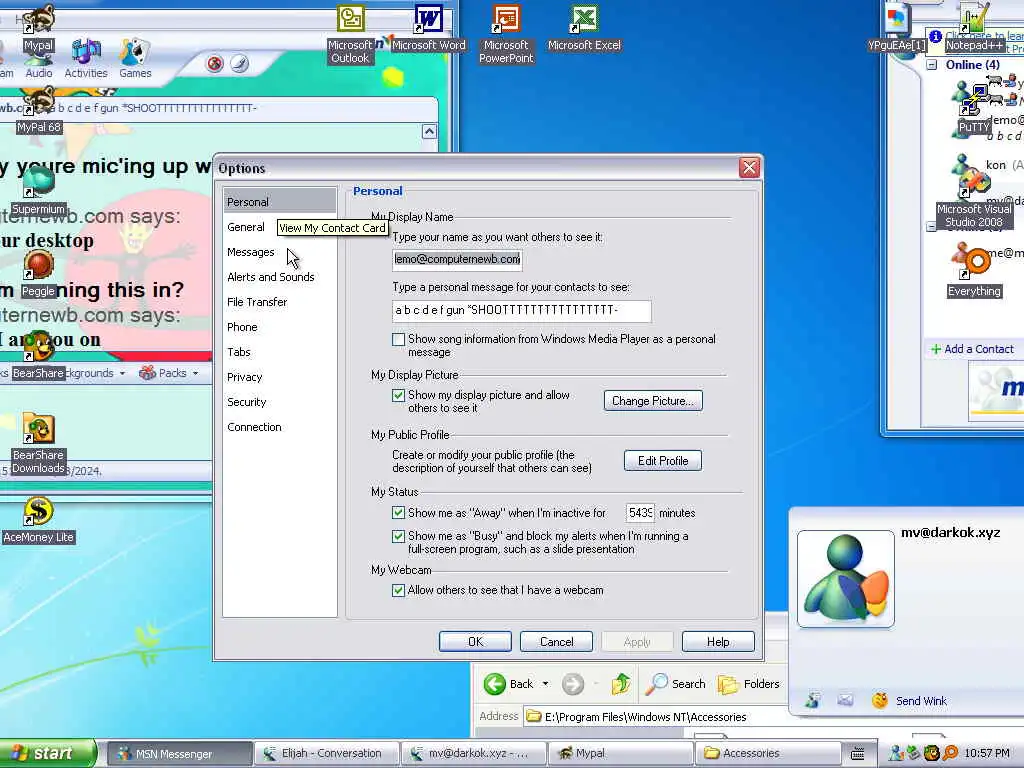Click the Change Picture button
This screenshot has width=1024, height=768.
(653, 400)
